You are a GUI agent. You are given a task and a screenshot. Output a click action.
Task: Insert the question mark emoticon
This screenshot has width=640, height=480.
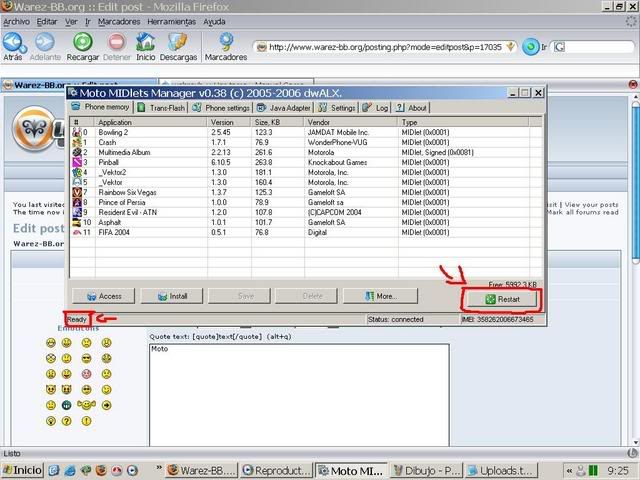67,421
